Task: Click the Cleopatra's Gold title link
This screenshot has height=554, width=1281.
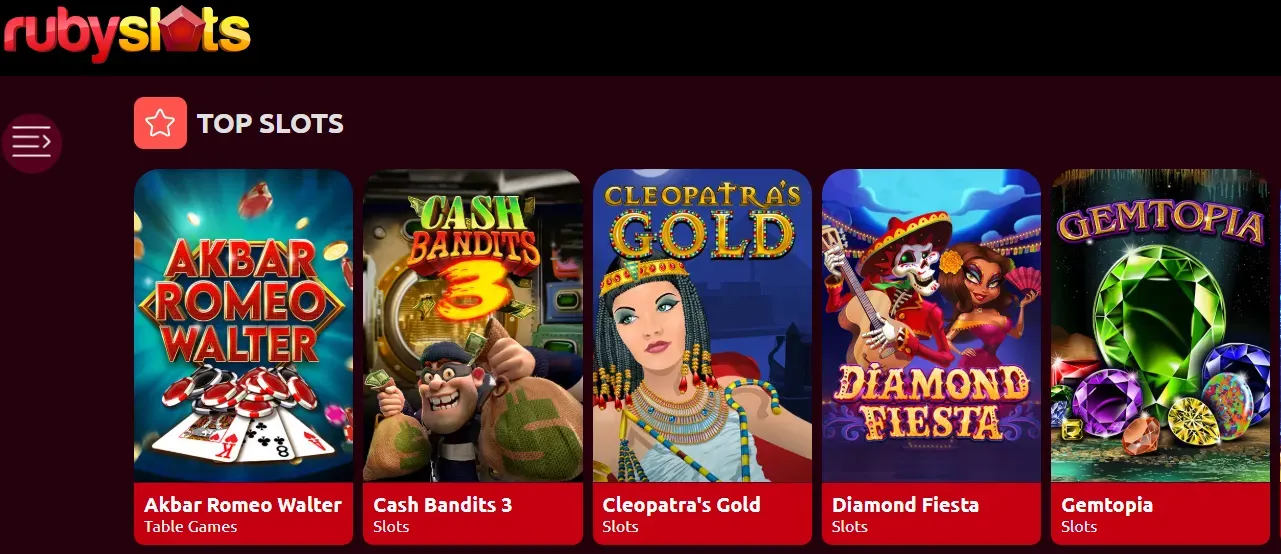Action: tap(682, 505)
